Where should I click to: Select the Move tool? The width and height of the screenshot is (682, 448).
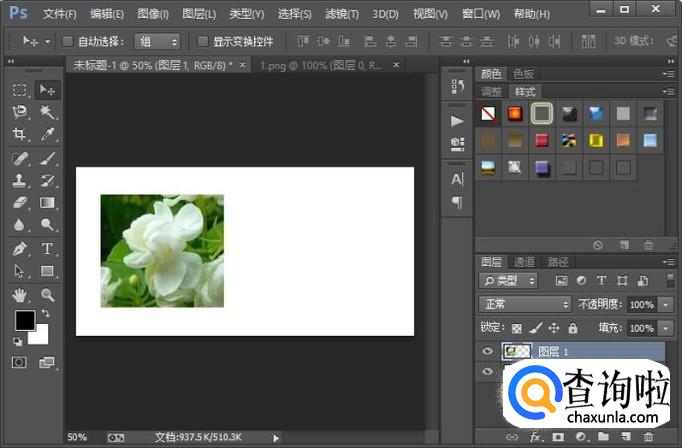pos(47,90)
